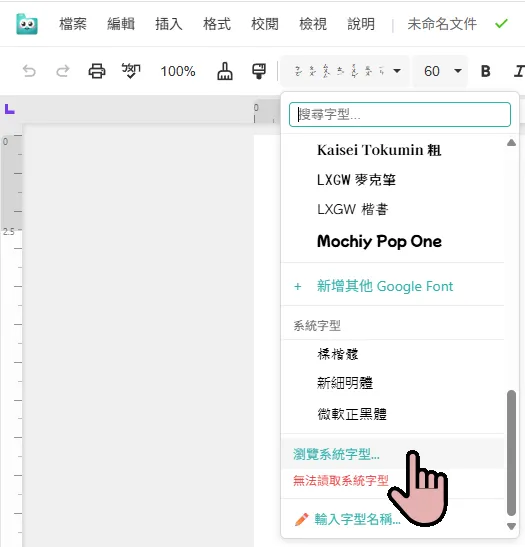The image size is (525, 547).
Task: Open the 插入 menu
Action: [169, 24]
